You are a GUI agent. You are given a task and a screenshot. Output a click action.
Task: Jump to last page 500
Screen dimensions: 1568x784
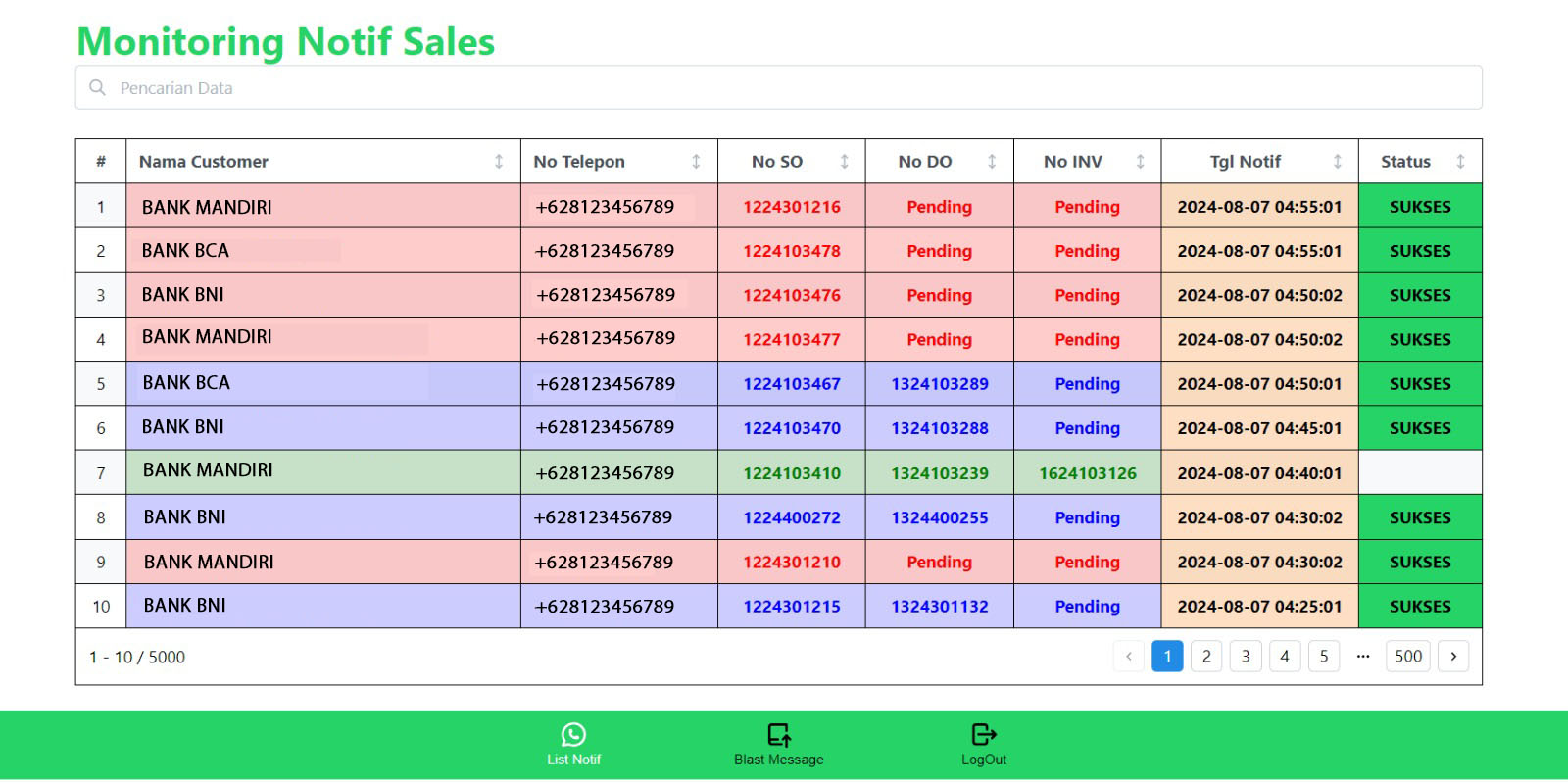(1408, 657)
